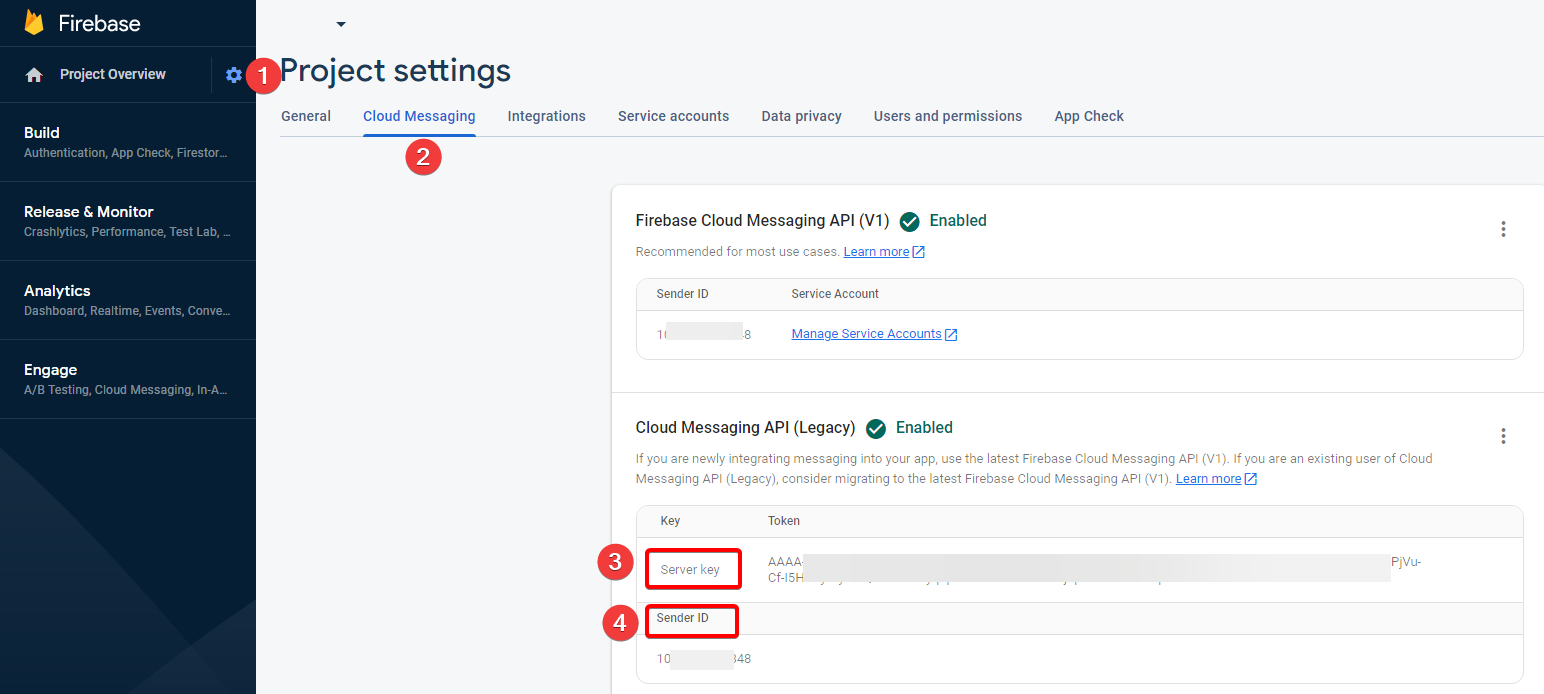1544x694 pixels.
Task: Click the Firebase flame logo
Action: (34, 23)
